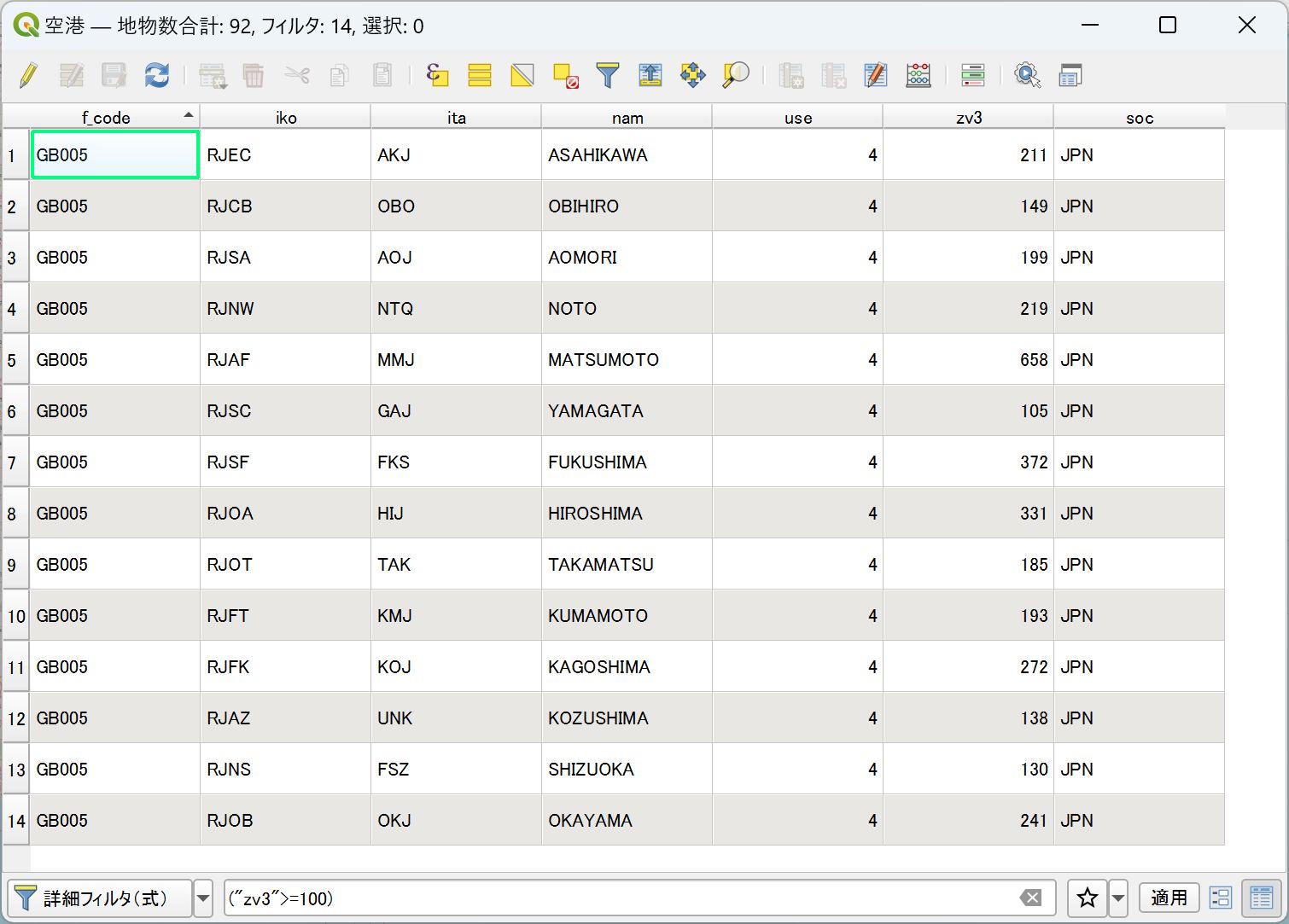The height and width of the screenshot is (924, 1289).
Task: Pan map to selected rows
Action: (x=693, y=75)
